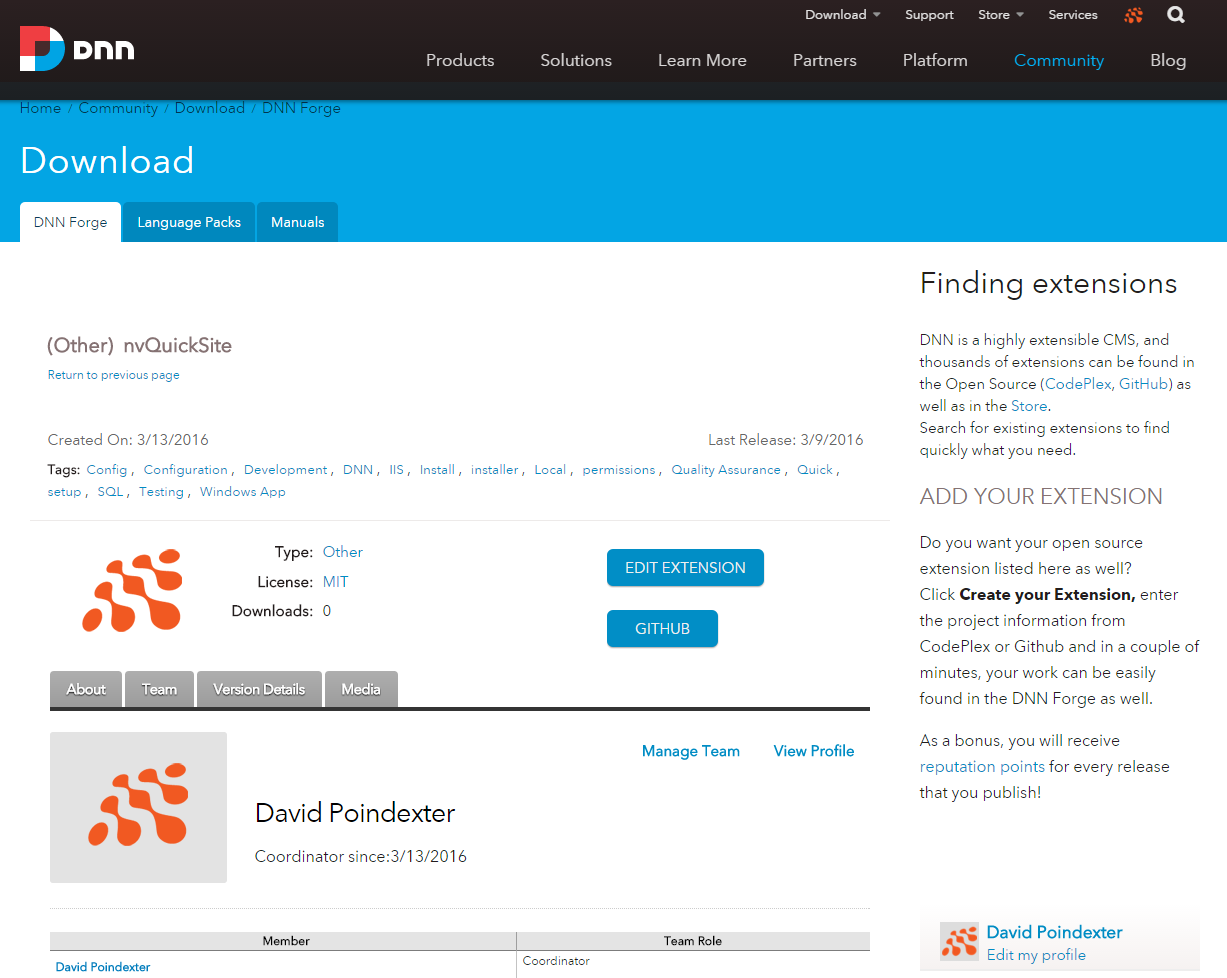The image size is (1227, 978).
Task: Click David Poindexter name in sidebar profile
Action: pos(1054,932)
